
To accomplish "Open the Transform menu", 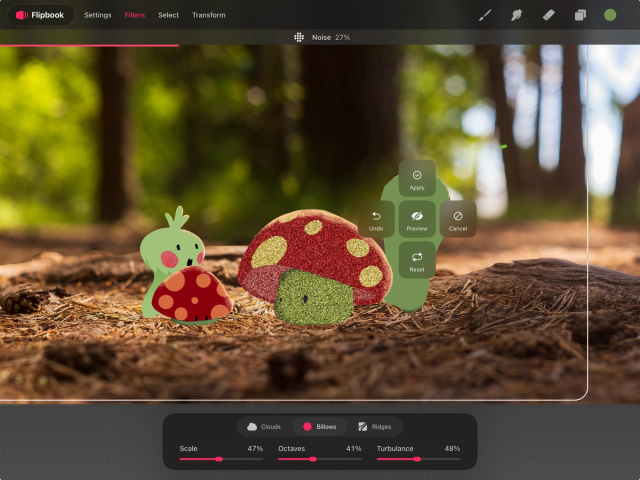I will (209, 15).
